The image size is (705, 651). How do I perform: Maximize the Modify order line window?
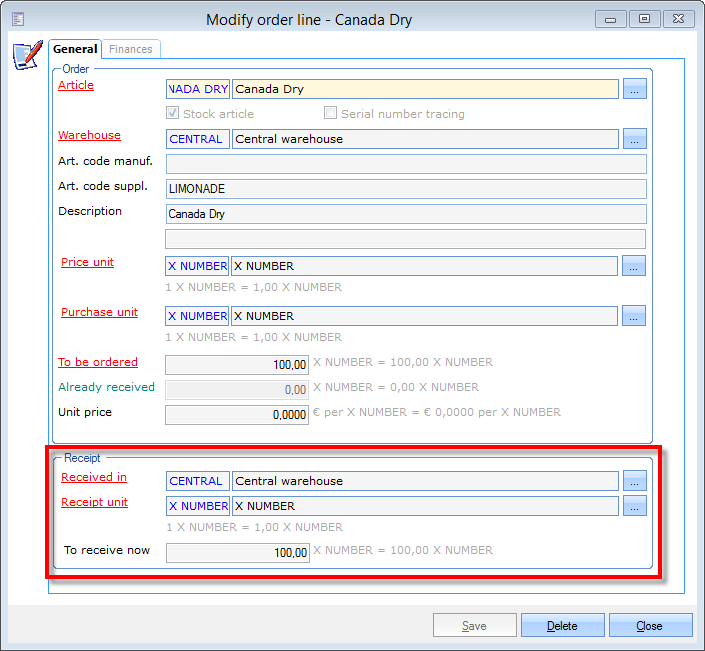(x=645, y=19)
